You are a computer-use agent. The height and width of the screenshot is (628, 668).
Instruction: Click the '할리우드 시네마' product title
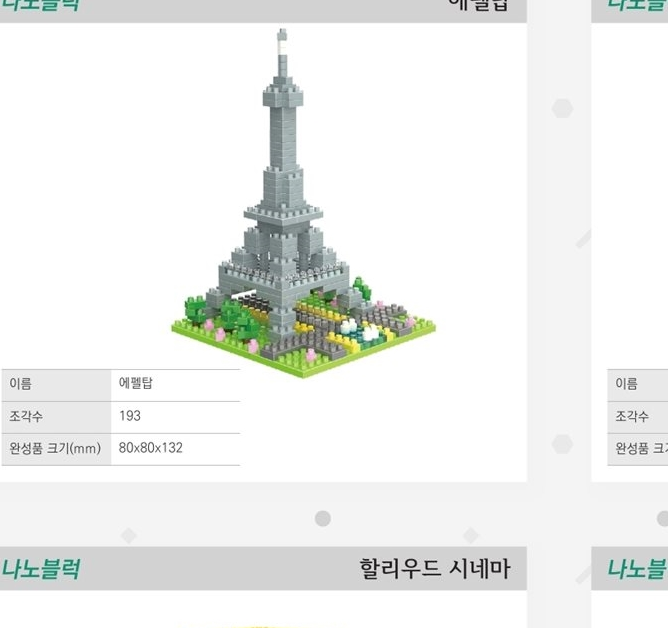tap(435, 569)
